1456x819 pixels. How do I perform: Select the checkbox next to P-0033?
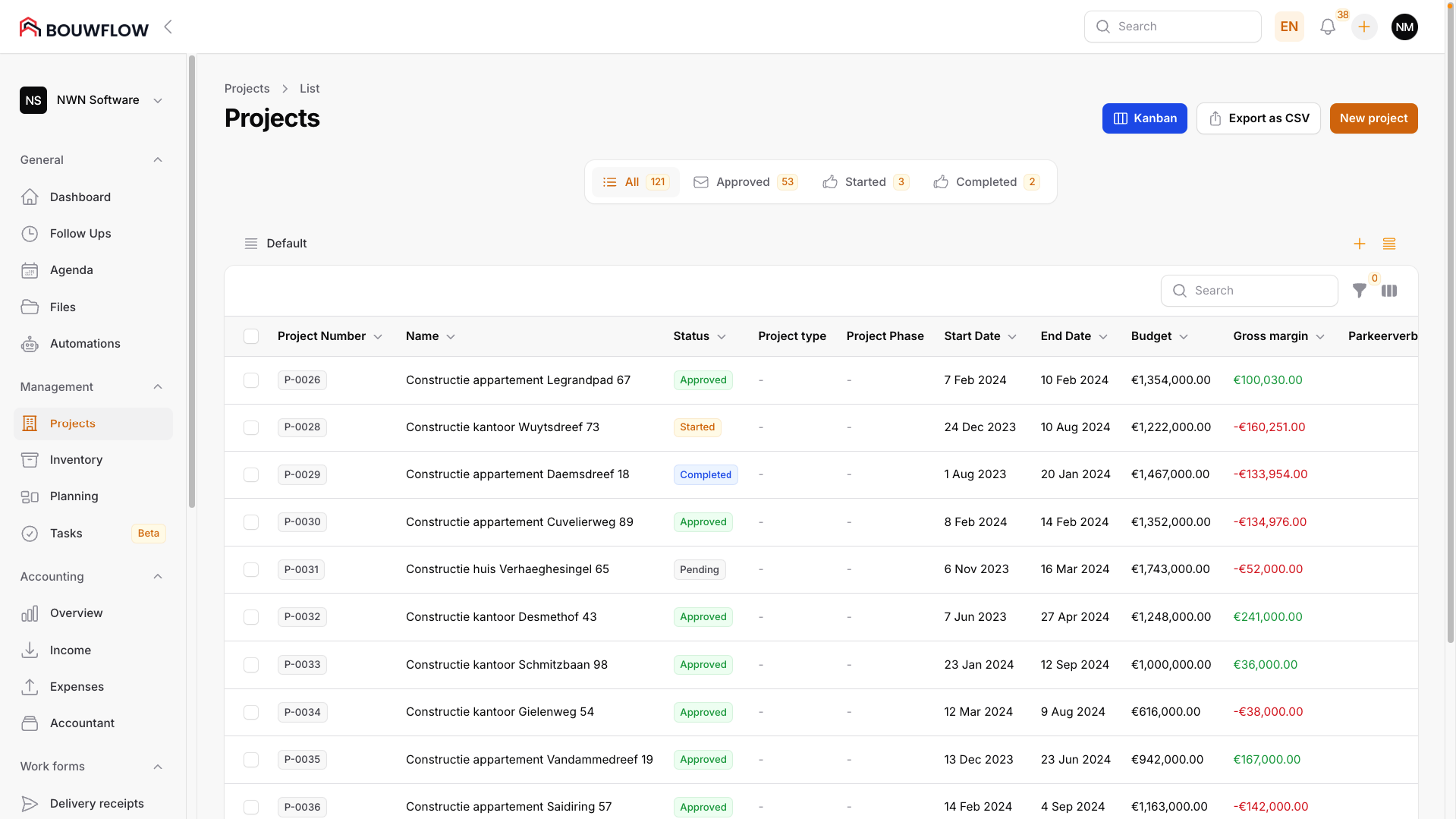251,665
